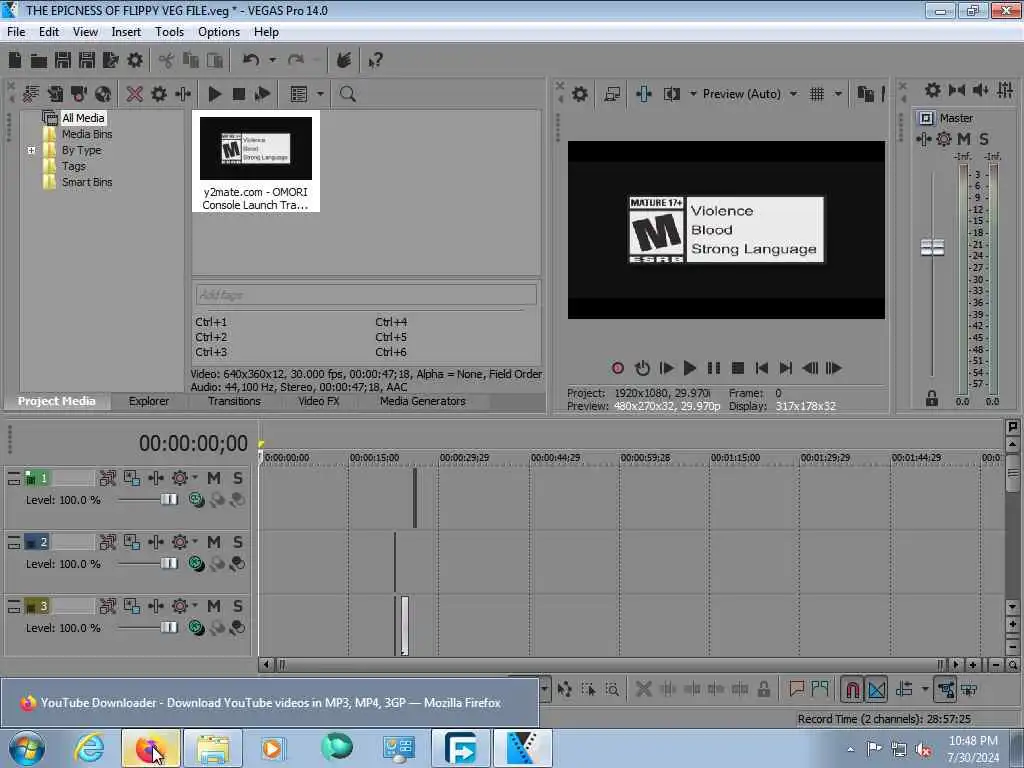Open Auto Ripple mode dropdown arrow
This screenshot has width=1024, height=768.
tap(924, 689)
